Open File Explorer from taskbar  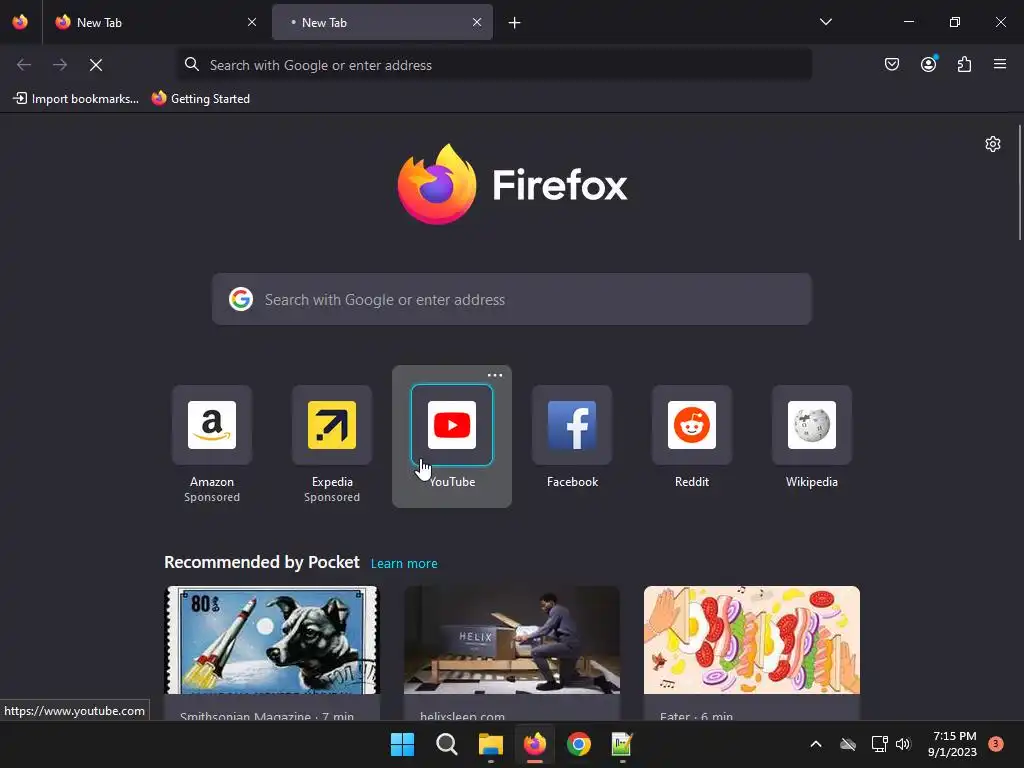[490, 744]
